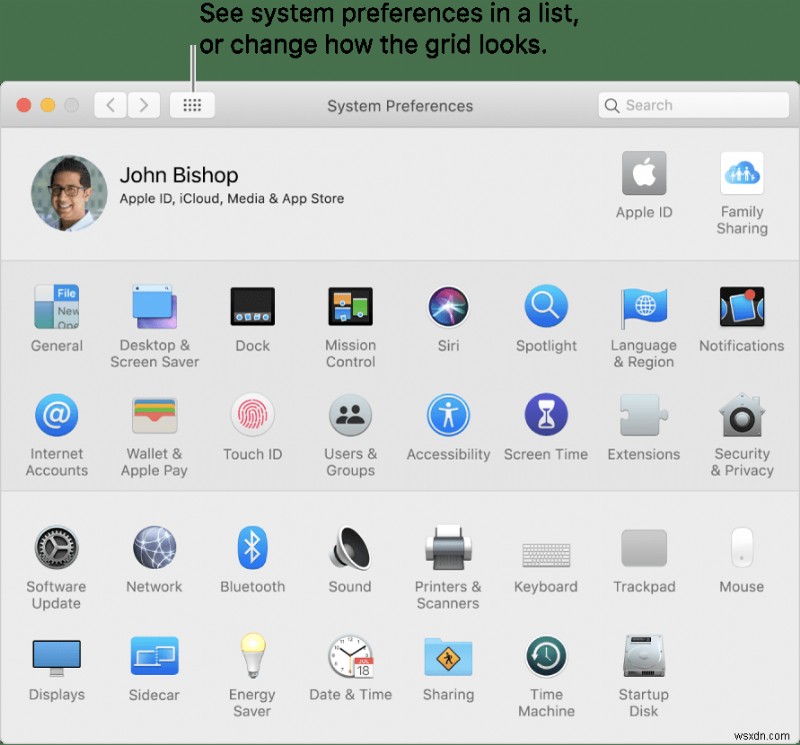The width and height of the screenshot is (800, 745).
Task: Click John Bishop's profile picture
Action: [x=69, y=193]
